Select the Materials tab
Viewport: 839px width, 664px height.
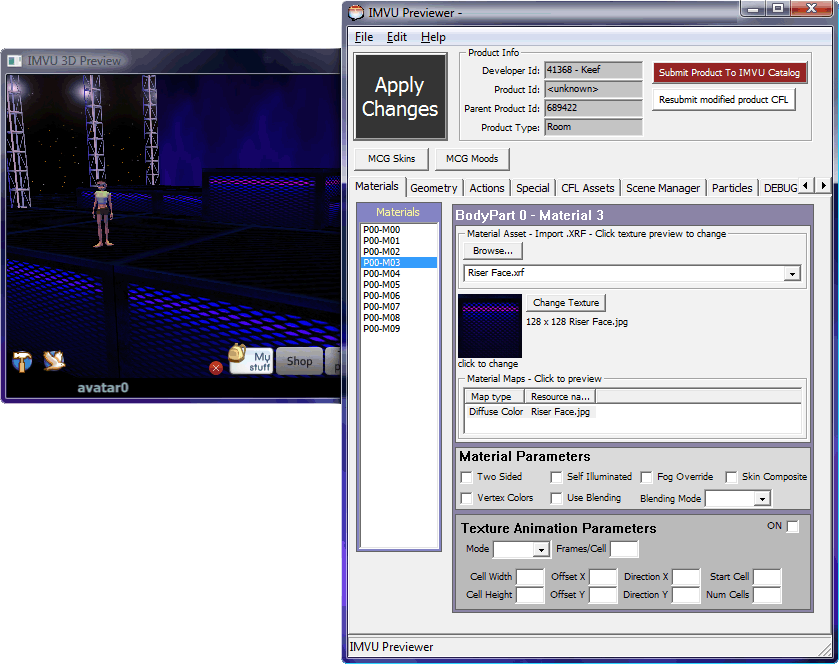coord(377,186)
